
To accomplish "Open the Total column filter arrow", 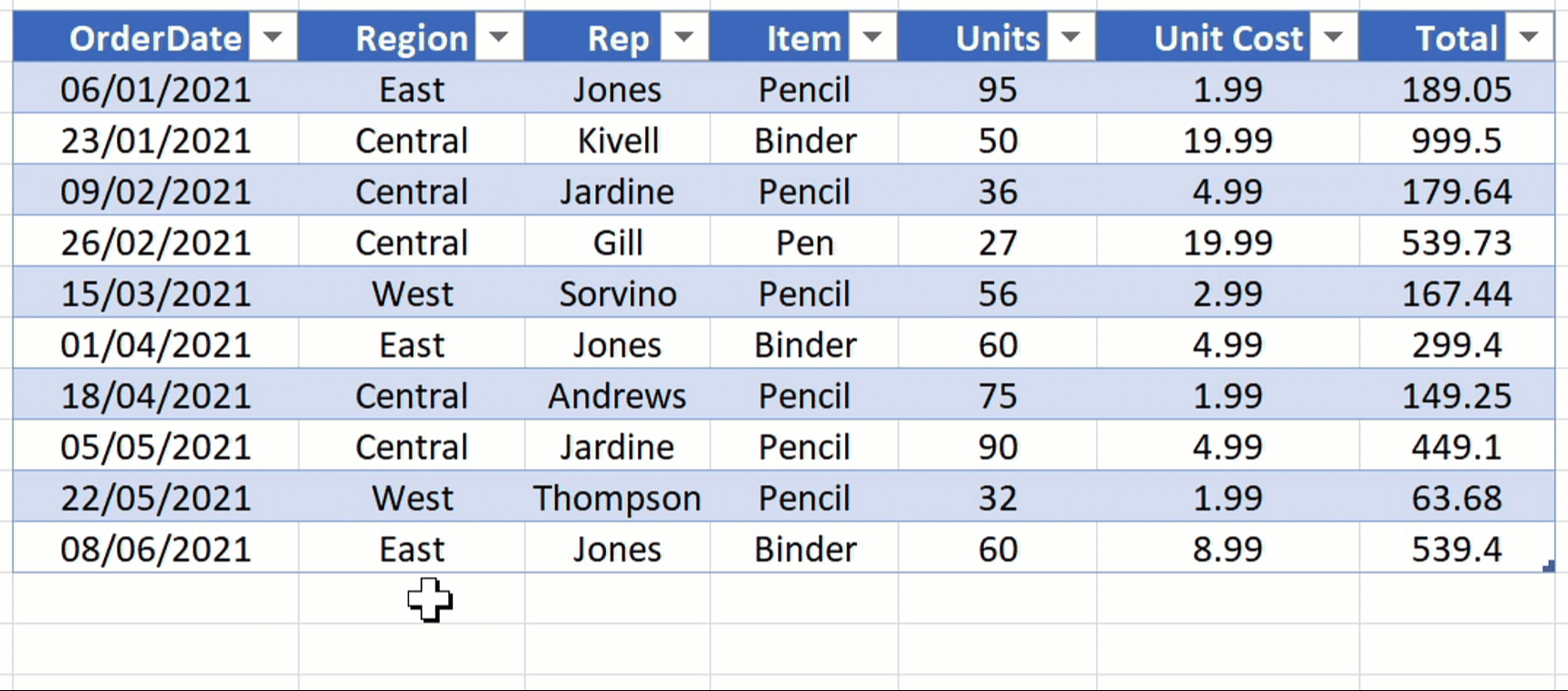I will coord(1530,37).
